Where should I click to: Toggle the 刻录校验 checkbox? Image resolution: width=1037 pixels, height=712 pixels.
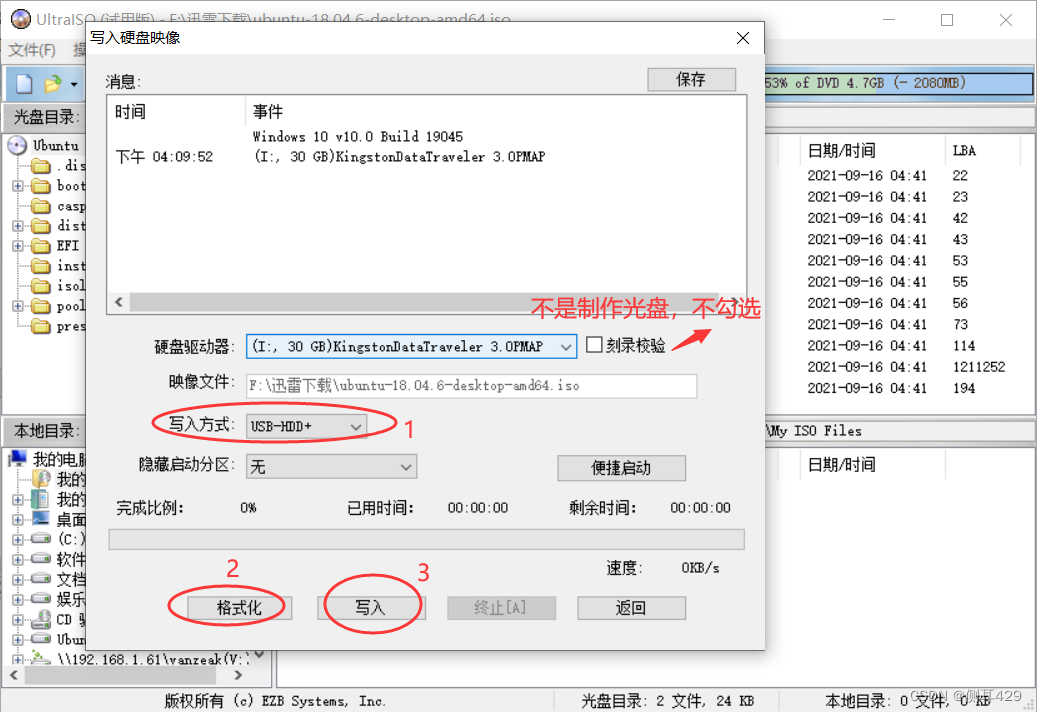pos(594,344)
